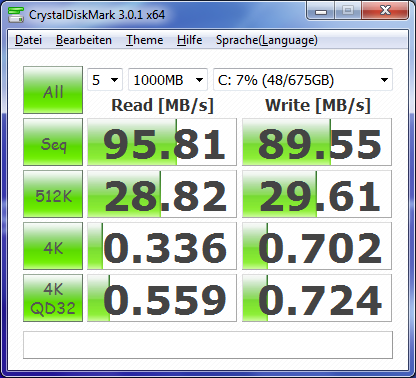
Task: Click the CrystalDiskMark title bar icon
Action: tap(16, 15)
